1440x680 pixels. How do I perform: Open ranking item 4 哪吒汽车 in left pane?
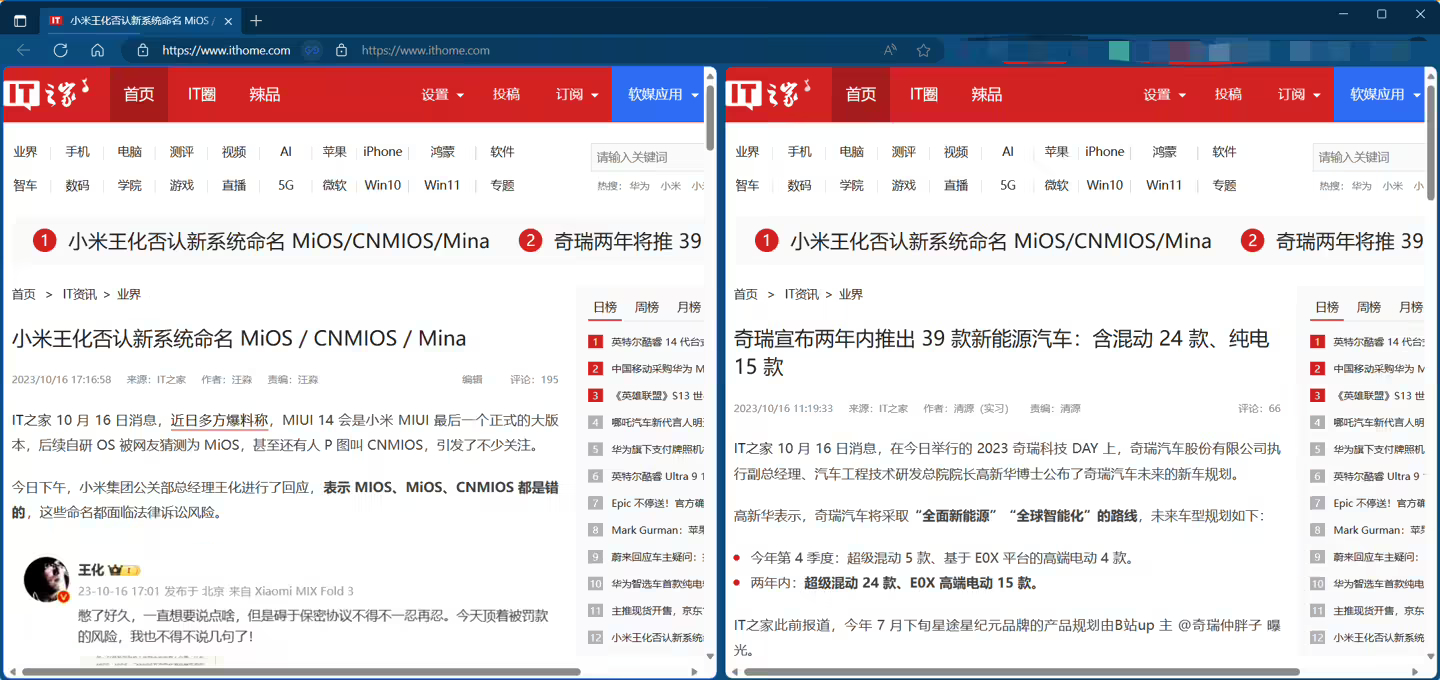[x=657, y=422]
